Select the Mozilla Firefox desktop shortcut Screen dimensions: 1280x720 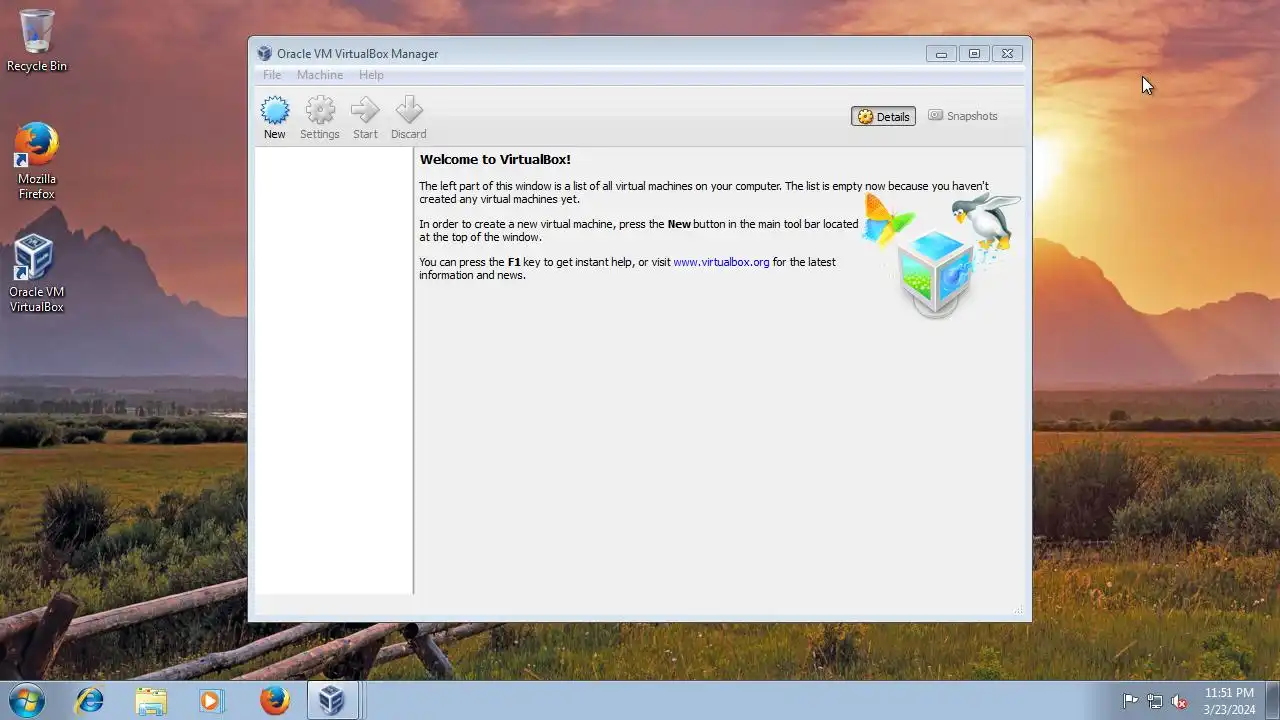coord(37,161)
